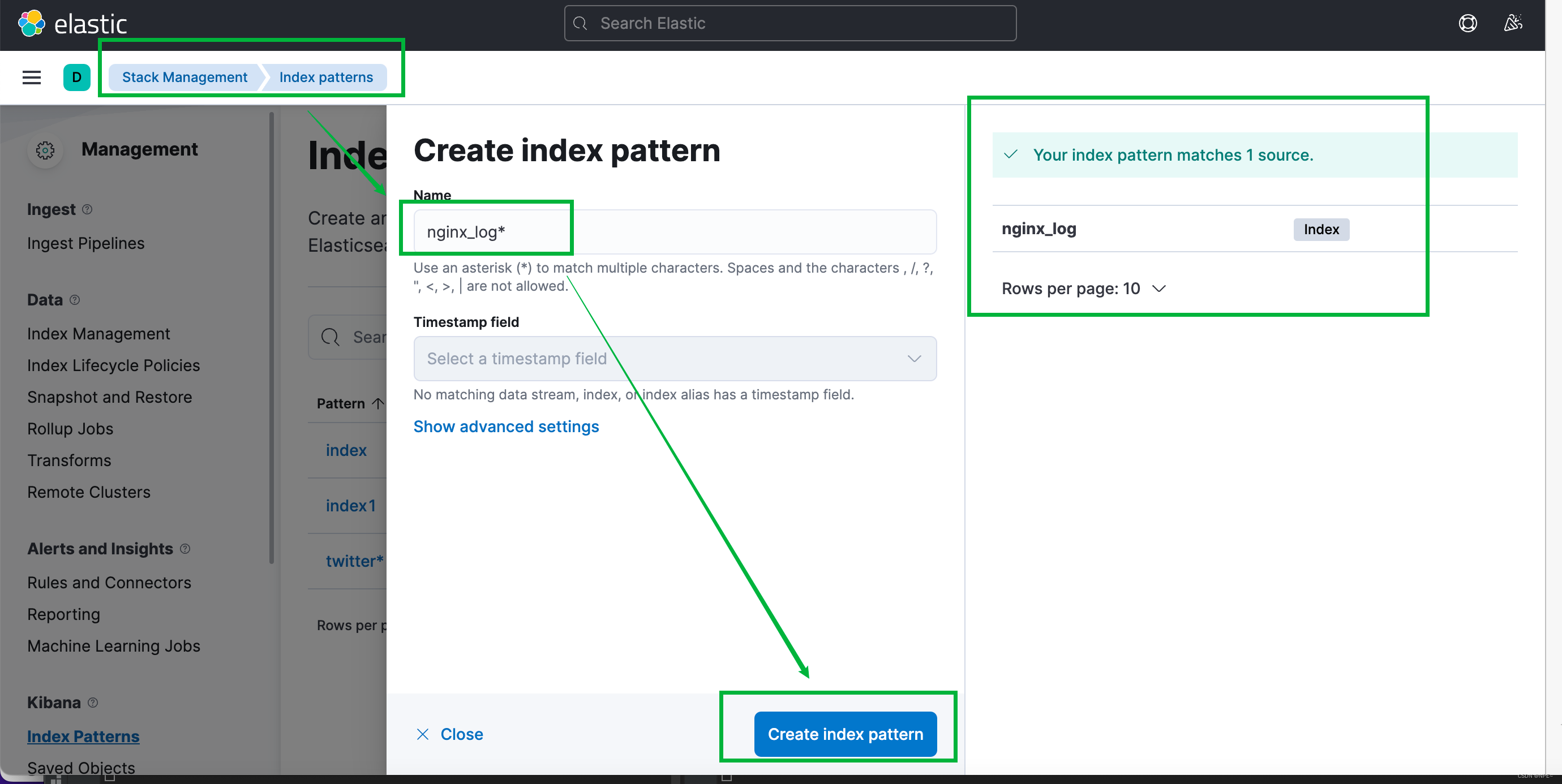
Task: Open Reporting page
Action: (63, 614)
